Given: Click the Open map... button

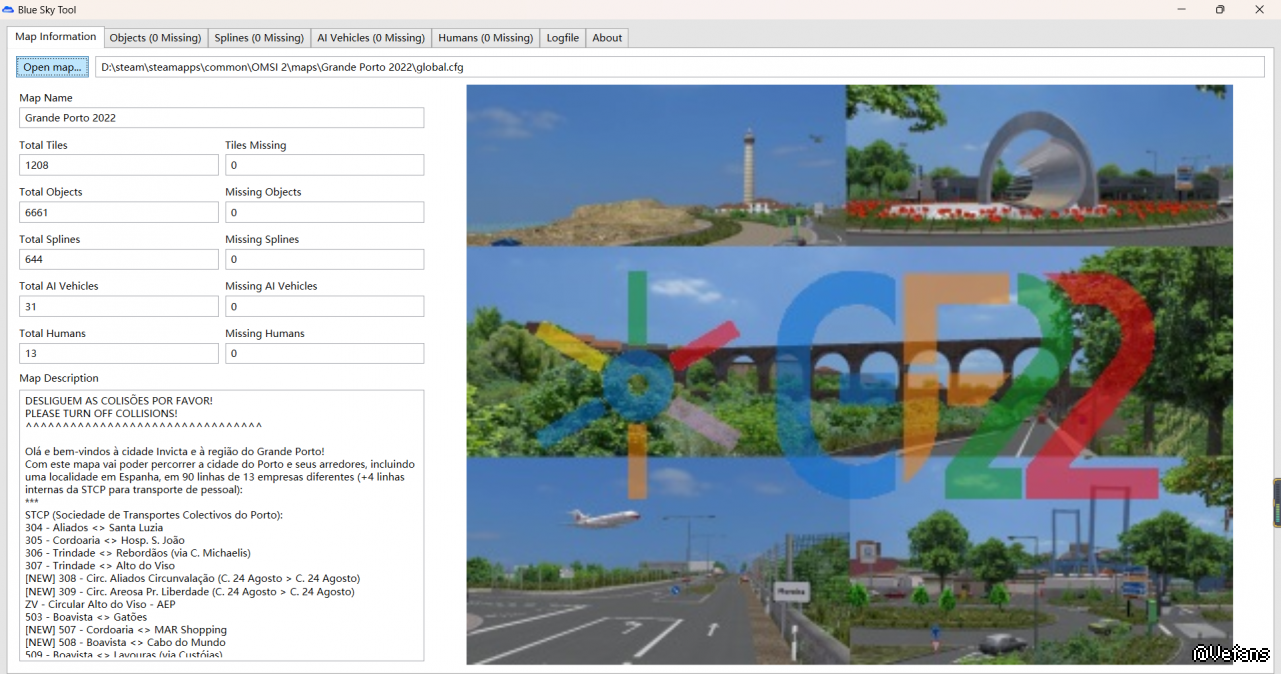Looking at the screenshot, I should 52,67.
